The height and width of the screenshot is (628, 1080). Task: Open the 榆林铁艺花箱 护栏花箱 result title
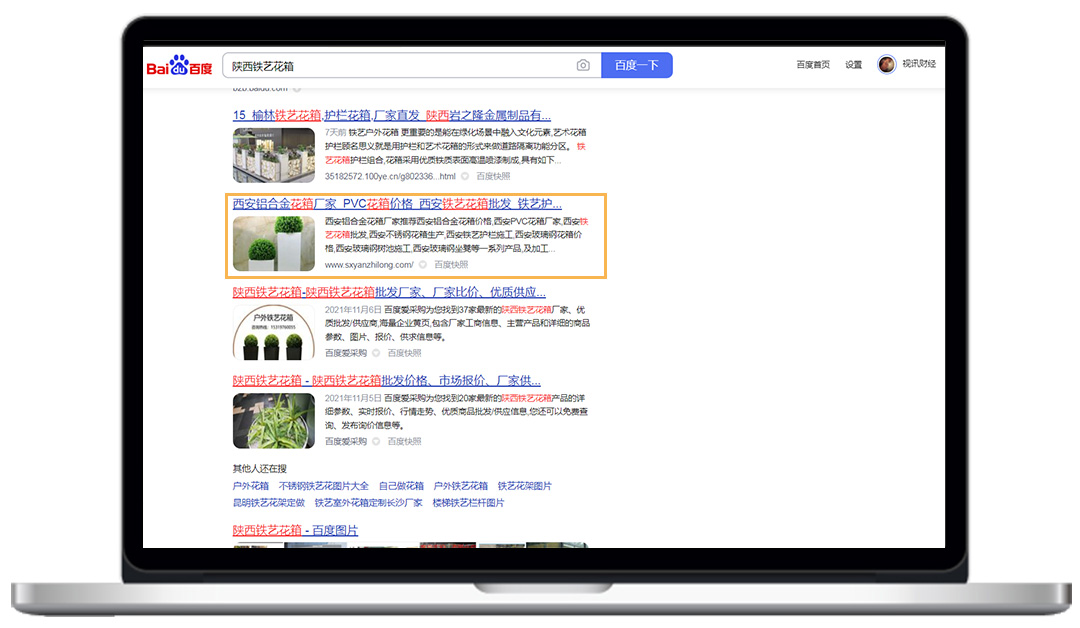[391, 115]
